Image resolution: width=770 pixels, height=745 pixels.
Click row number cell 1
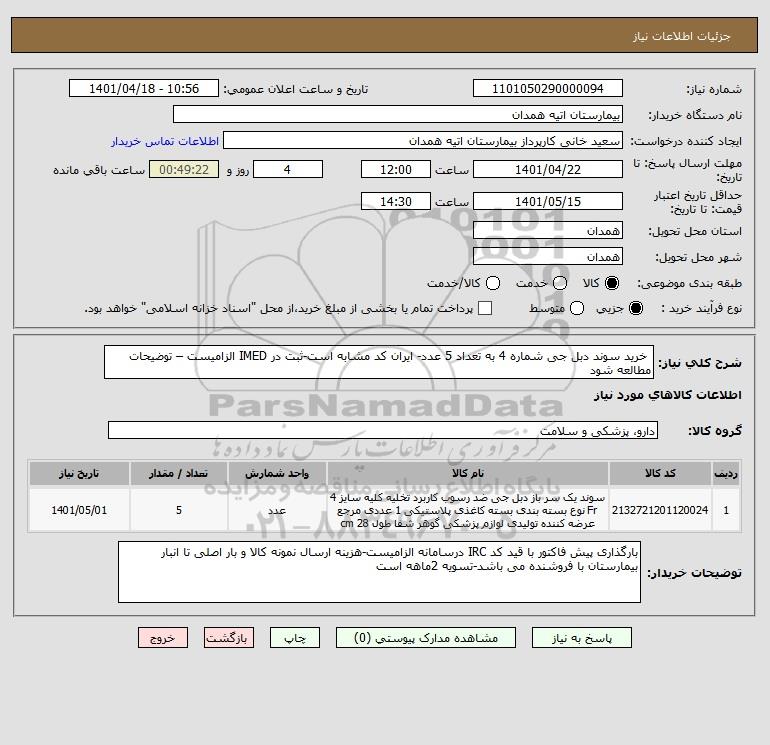pyautogui.click(x=726, y=510)
